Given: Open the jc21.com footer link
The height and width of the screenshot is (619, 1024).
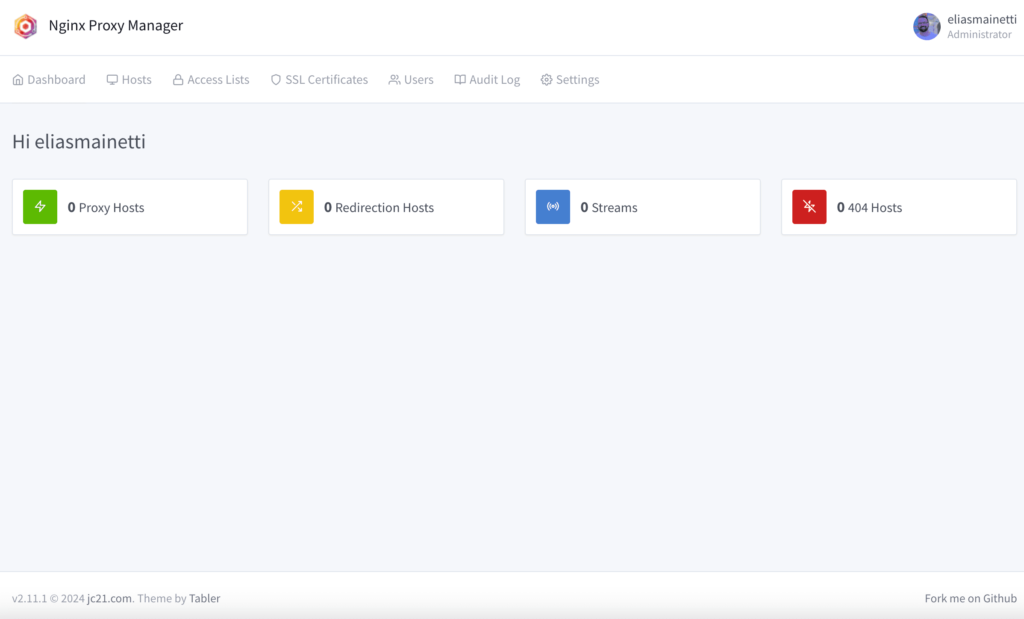Looking at the screenshot, I should point(109,599).
